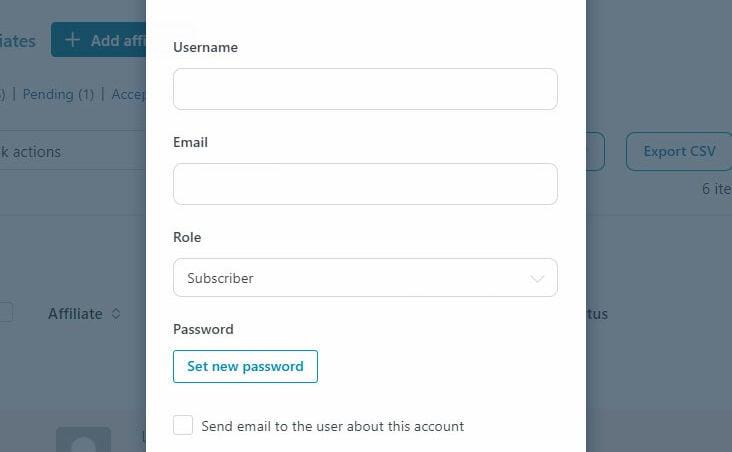The image size is (732, 452).
Task: Click the Affiliate column sort arrows icon
Action: coord(116,314)
